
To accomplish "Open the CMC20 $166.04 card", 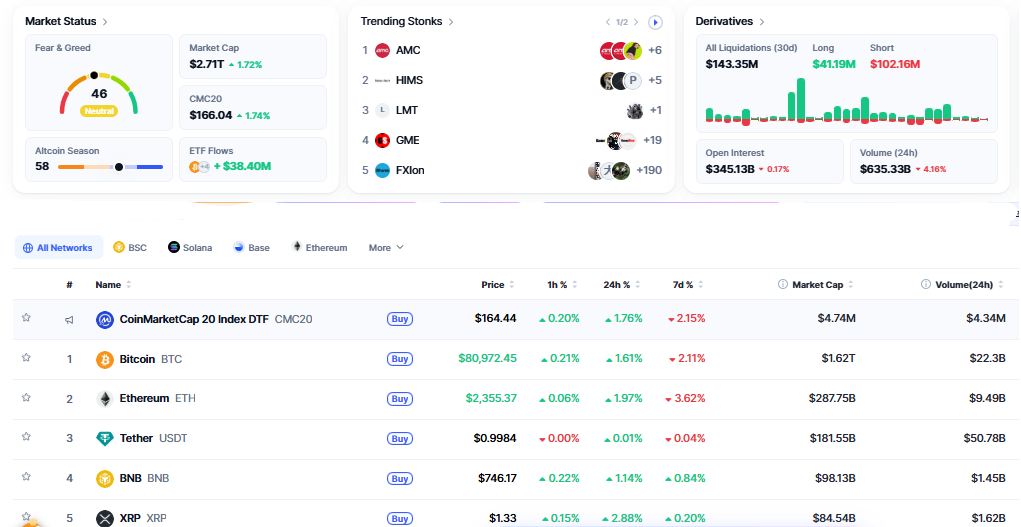I will pos(253,107).
